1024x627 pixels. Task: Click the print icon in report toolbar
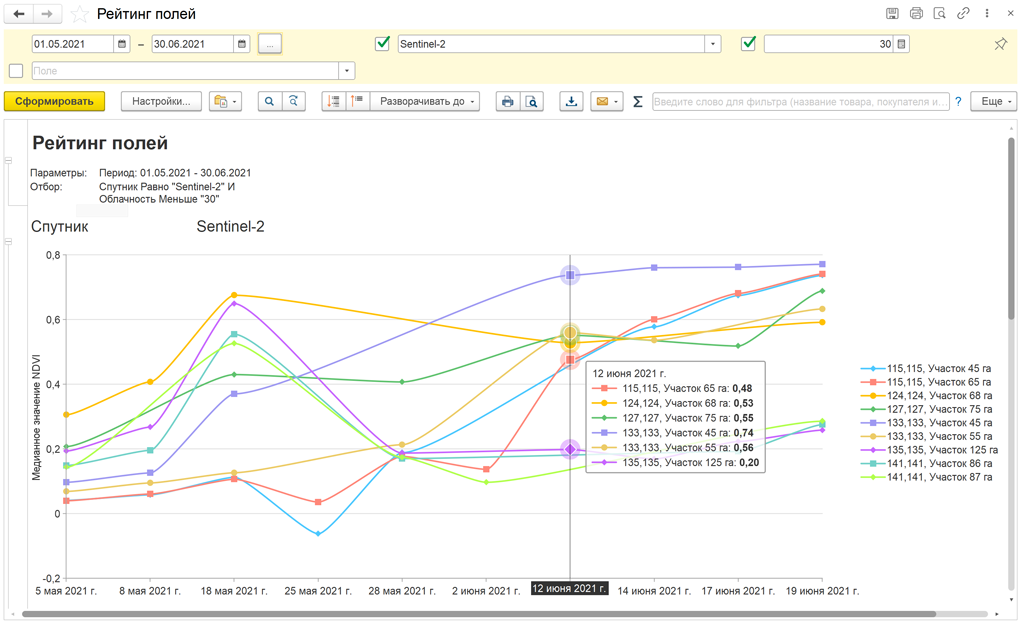point(508,101)
